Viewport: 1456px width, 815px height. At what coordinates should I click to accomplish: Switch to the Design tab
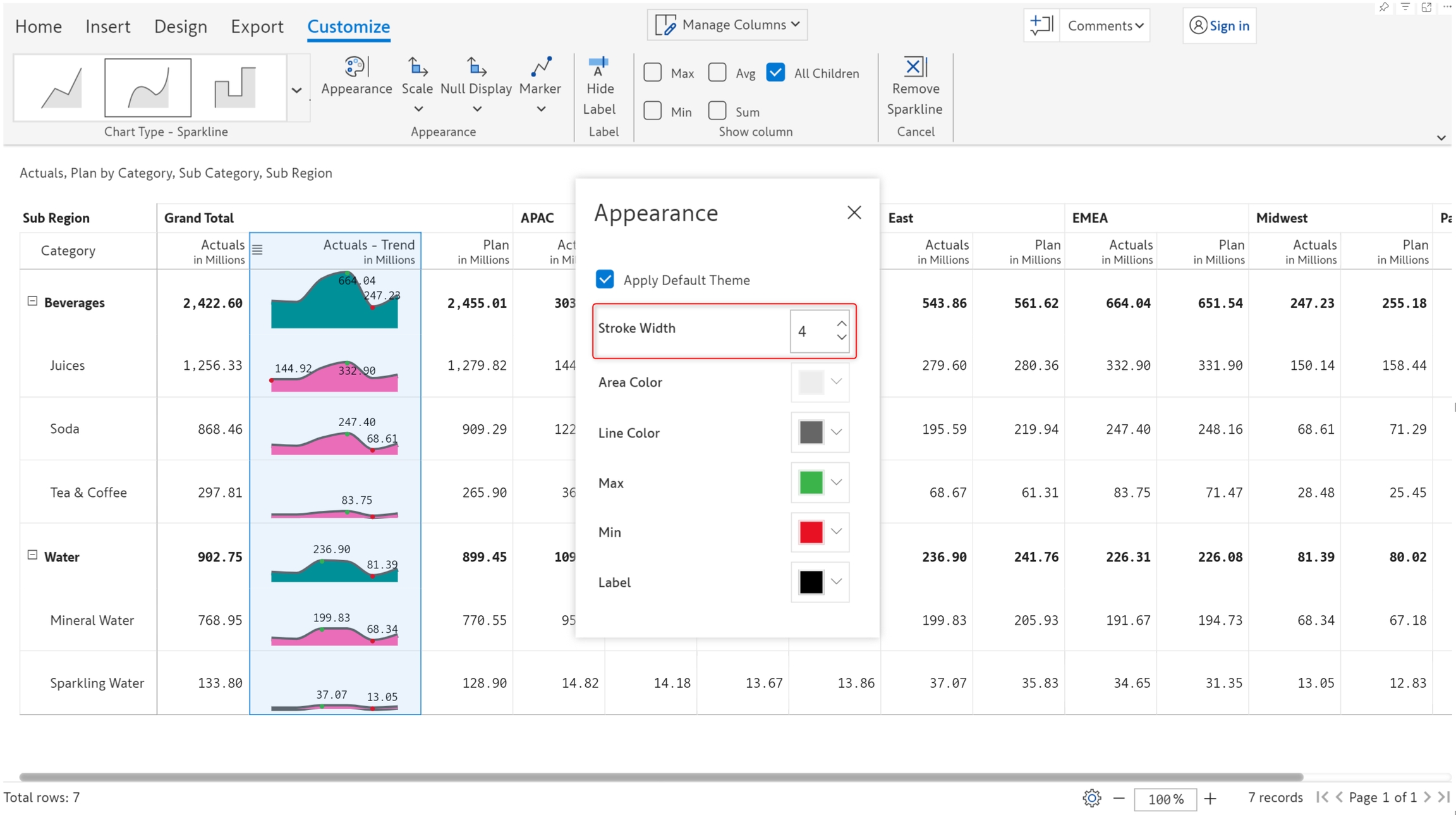tap(180, 27)
